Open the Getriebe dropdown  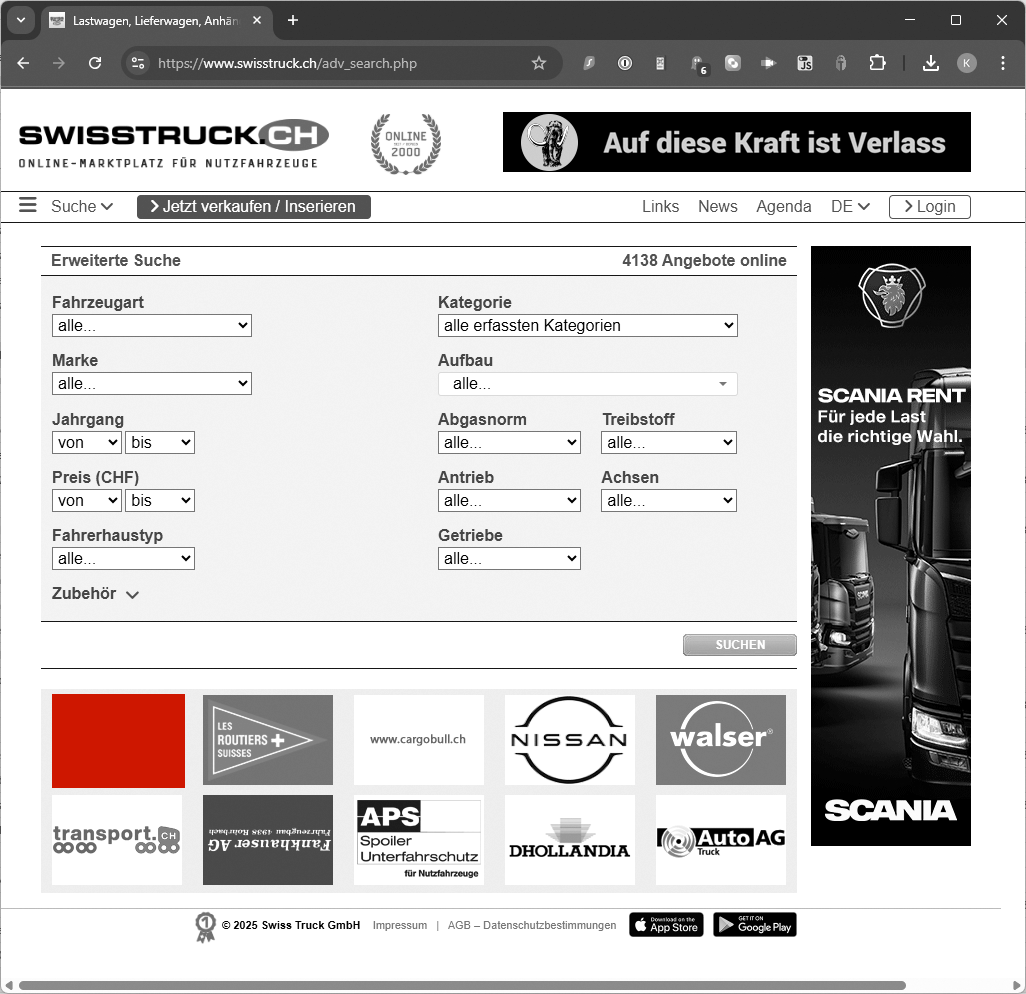(509, 558)
